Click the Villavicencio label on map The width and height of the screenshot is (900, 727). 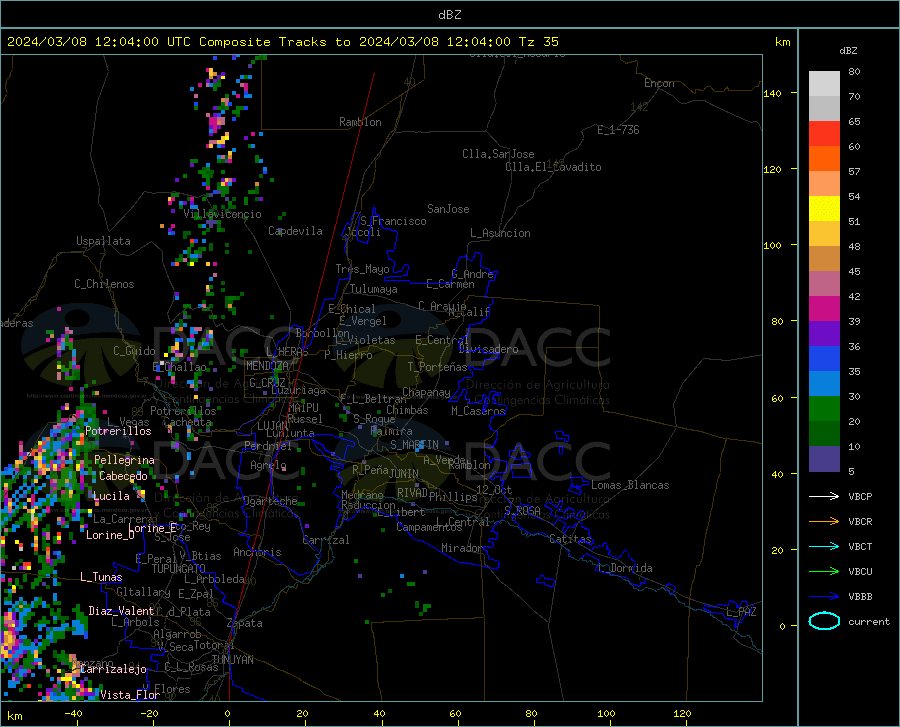222,214
